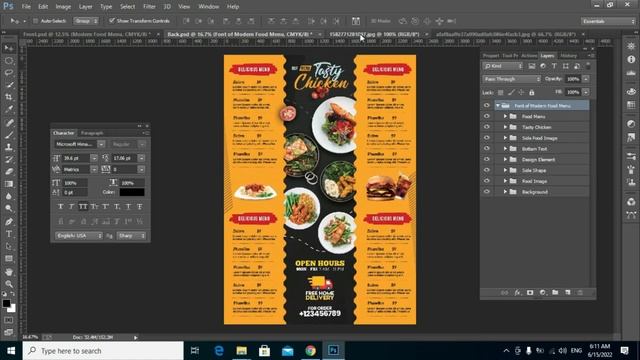The height and width of the screenshot is (360, 640).
Task: Click the text Color swatch in Character panel
Action: pos(131,192)
